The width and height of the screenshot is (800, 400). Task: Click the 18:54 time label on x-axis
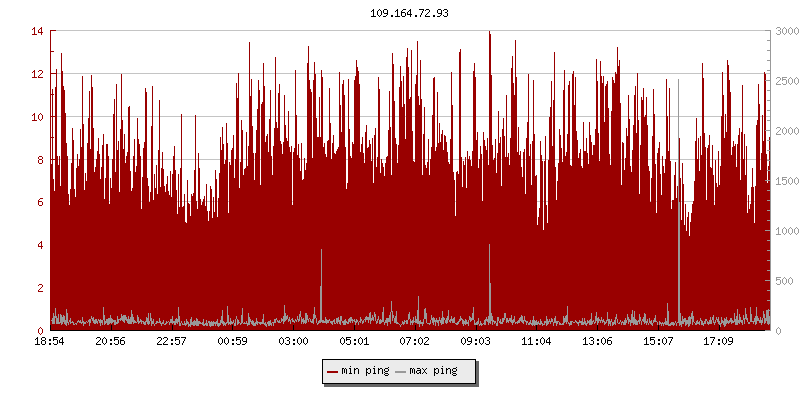[50, 341]
